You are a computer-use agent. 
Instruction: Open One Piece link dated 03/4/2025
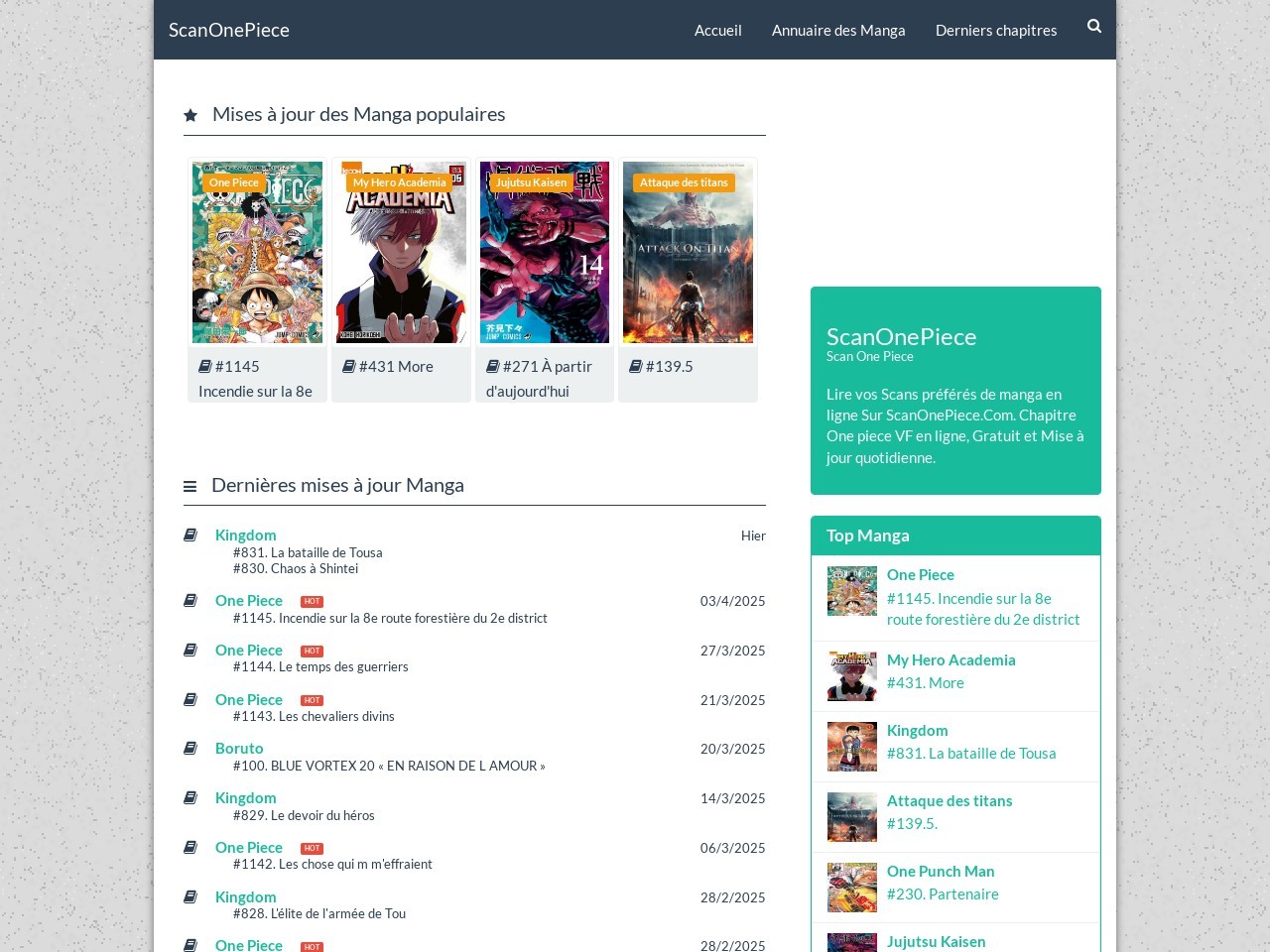tap(249, 600)
